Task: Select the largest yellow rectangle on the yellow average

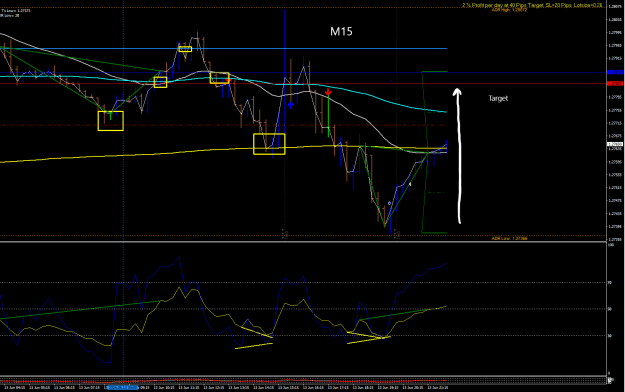Action: coord(269,144)
